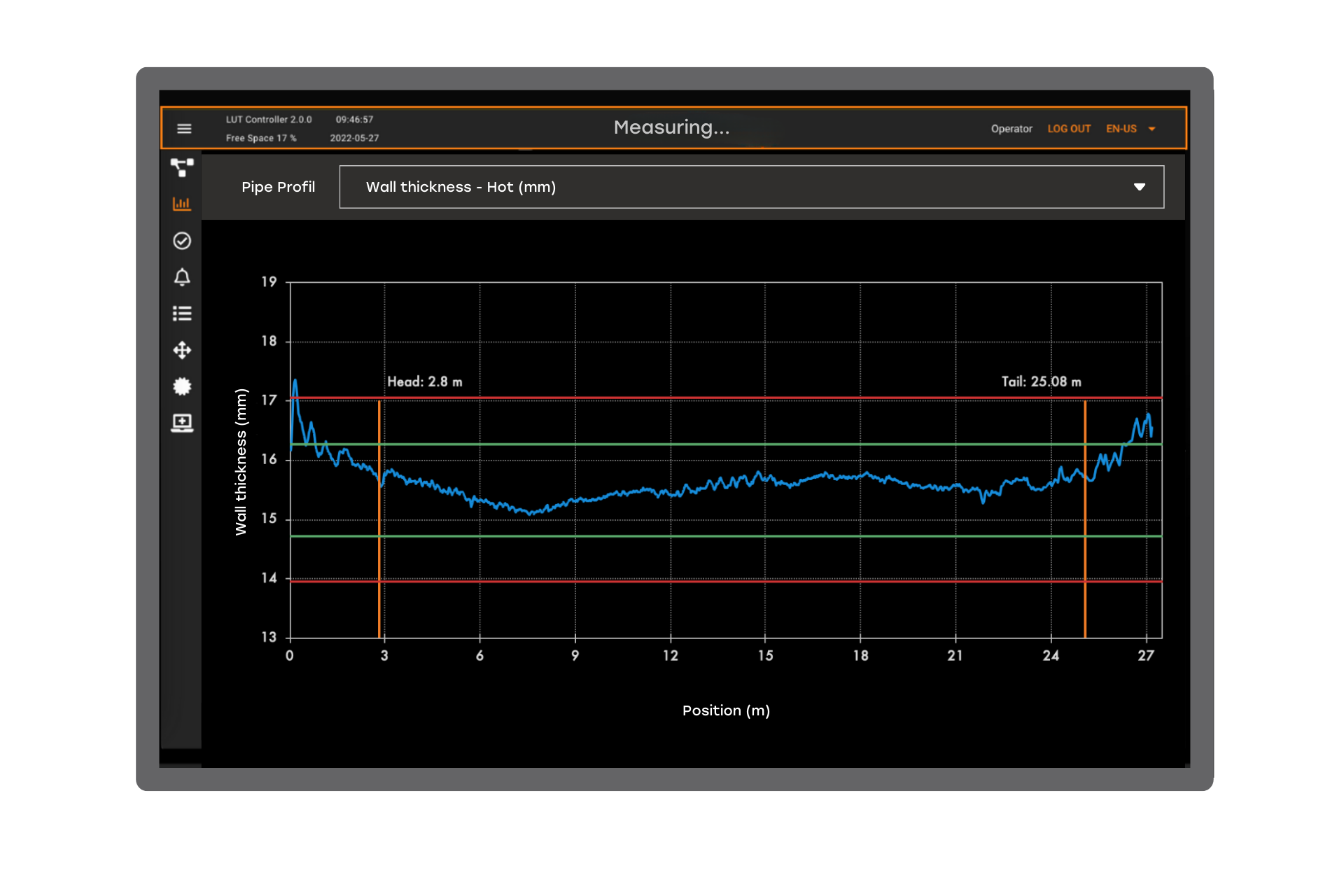
Task: Open the checkmark validation icon
Action: coord(182,241)
